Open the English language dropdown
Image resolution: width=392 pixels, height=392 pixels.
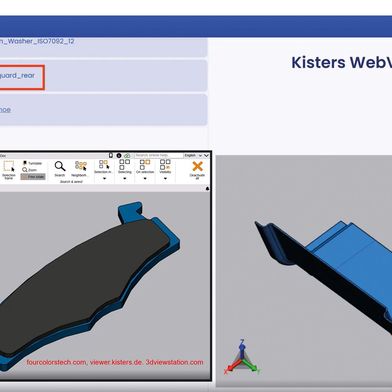click(x=193, y=156)
